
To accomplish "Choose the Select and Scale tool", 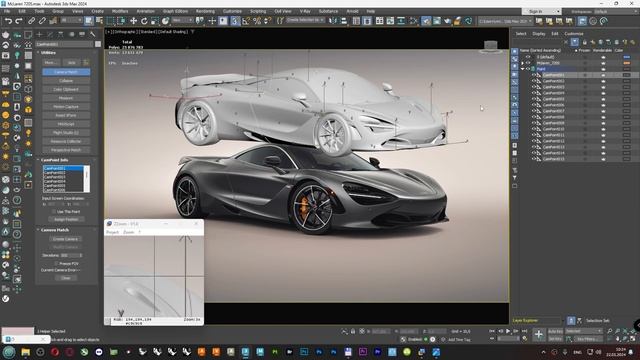I will [155, 21].
